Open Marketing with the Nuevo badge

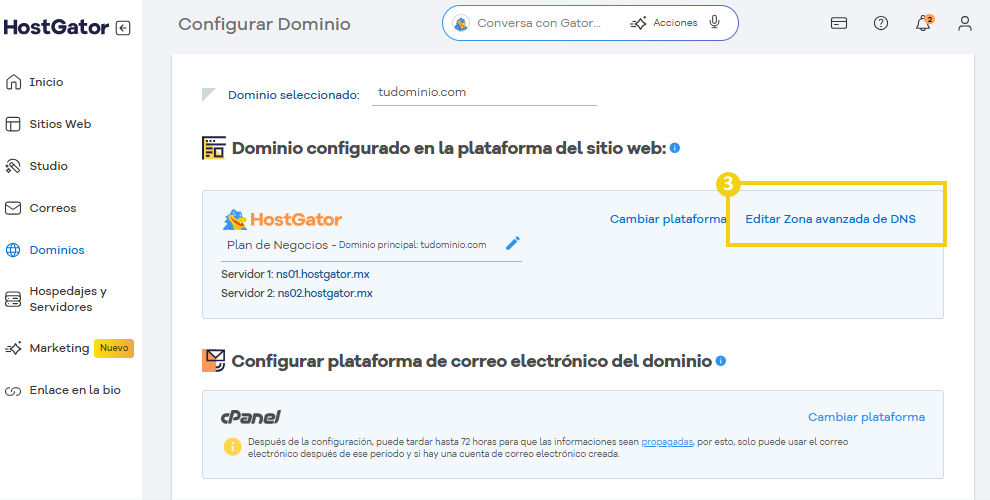(60, 348)
